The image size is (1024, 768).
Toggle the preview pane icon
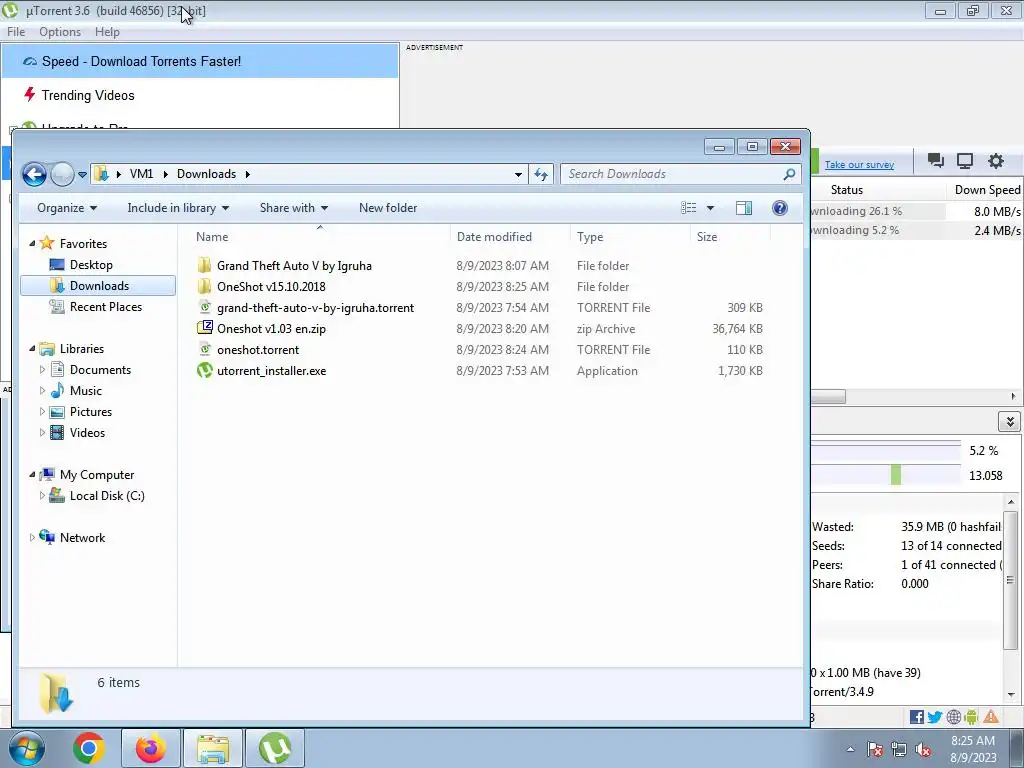click(x=744, y=208)
